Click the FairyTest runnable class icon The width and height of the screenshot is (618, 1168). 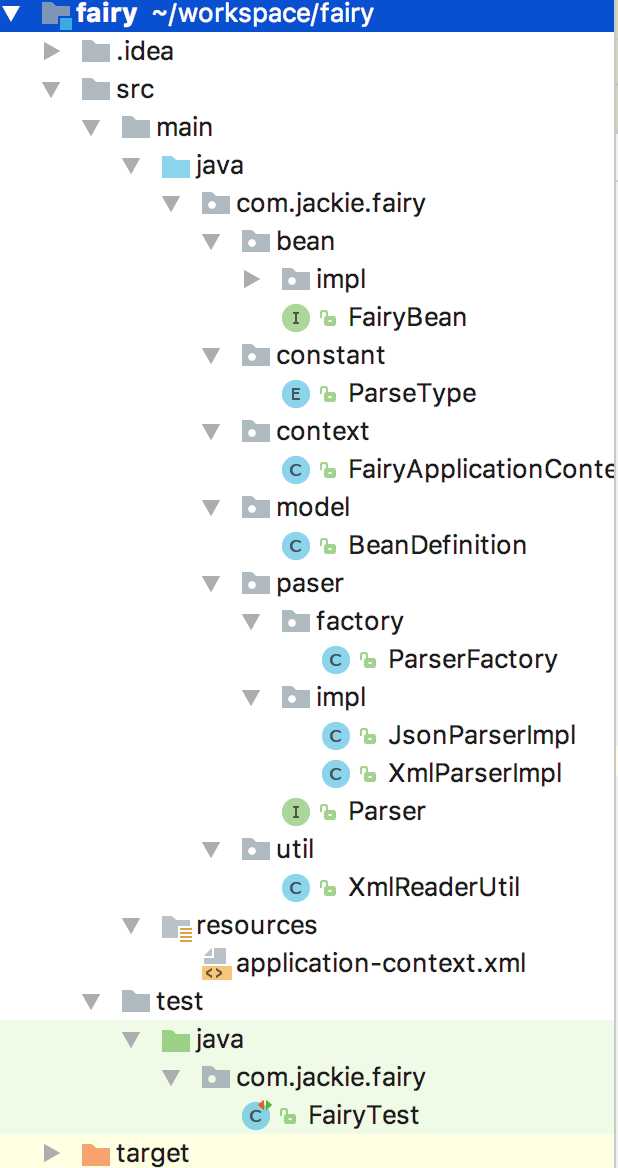(x=257, y=1115)
